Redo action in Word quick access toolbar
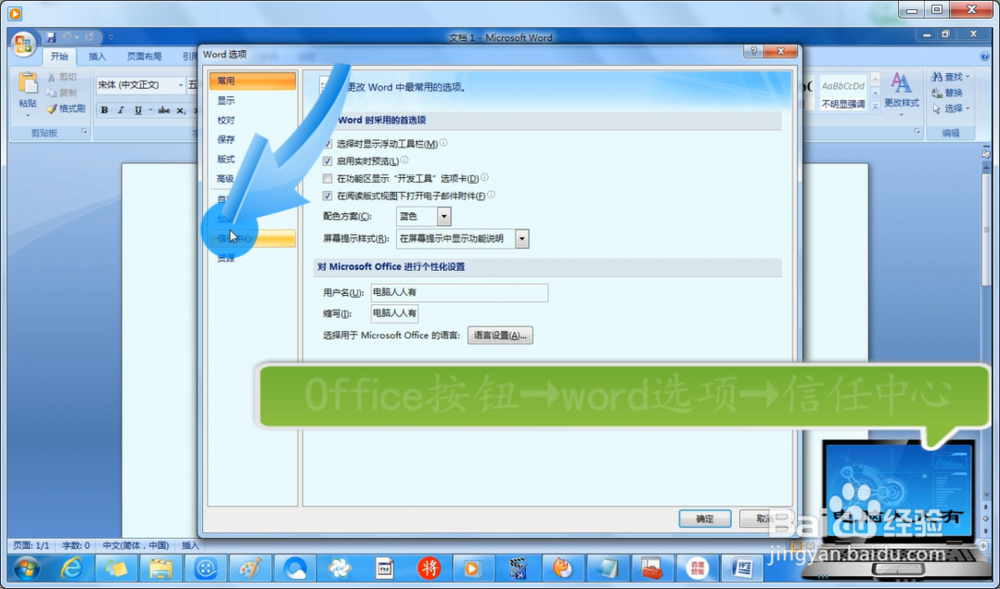Image resolution: width=1000 pixels, height=589 pixels. coord(90,38)
